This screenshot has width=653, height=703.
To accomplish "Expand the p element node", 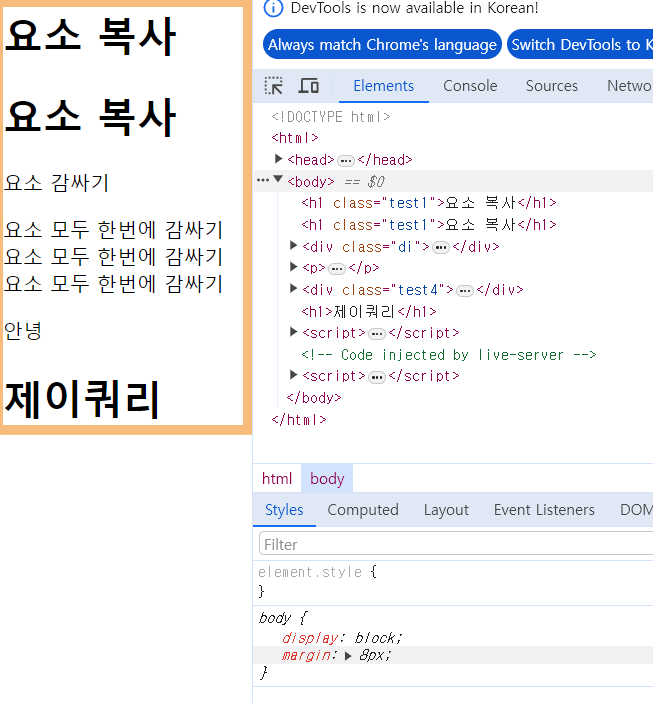I will click(294, 267).
